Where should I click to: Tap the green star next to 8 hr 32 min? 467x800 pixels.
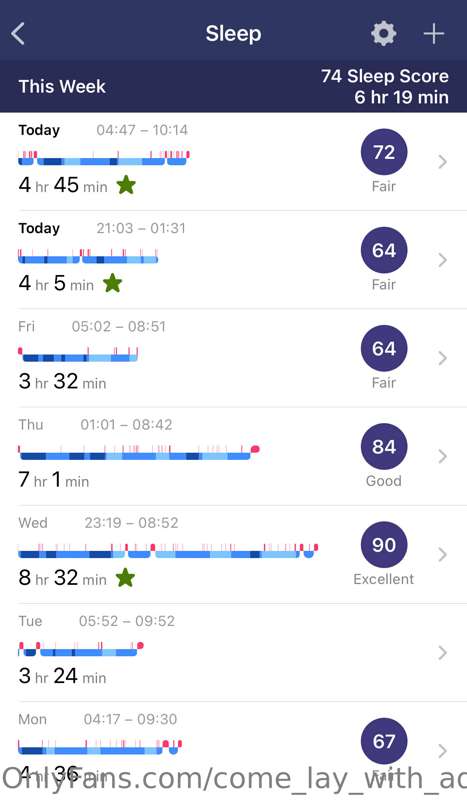(x=125, y=578)
